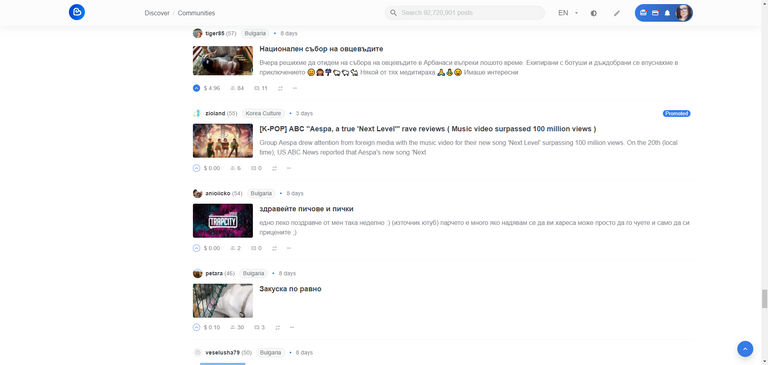768x365 pixels.
Task: View the 30 voters on petara post
Action: pyautogui.click(x=237, y=327)
